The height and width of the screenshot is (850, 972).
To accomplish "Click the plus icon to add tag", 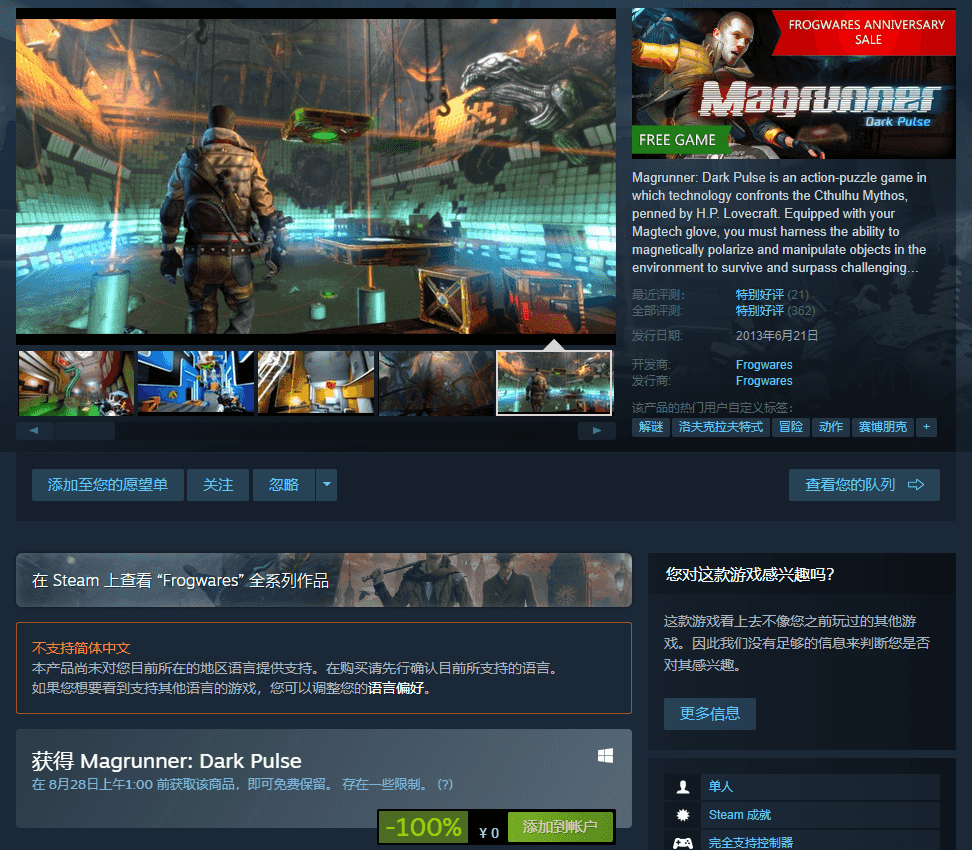I will point(926,427).
